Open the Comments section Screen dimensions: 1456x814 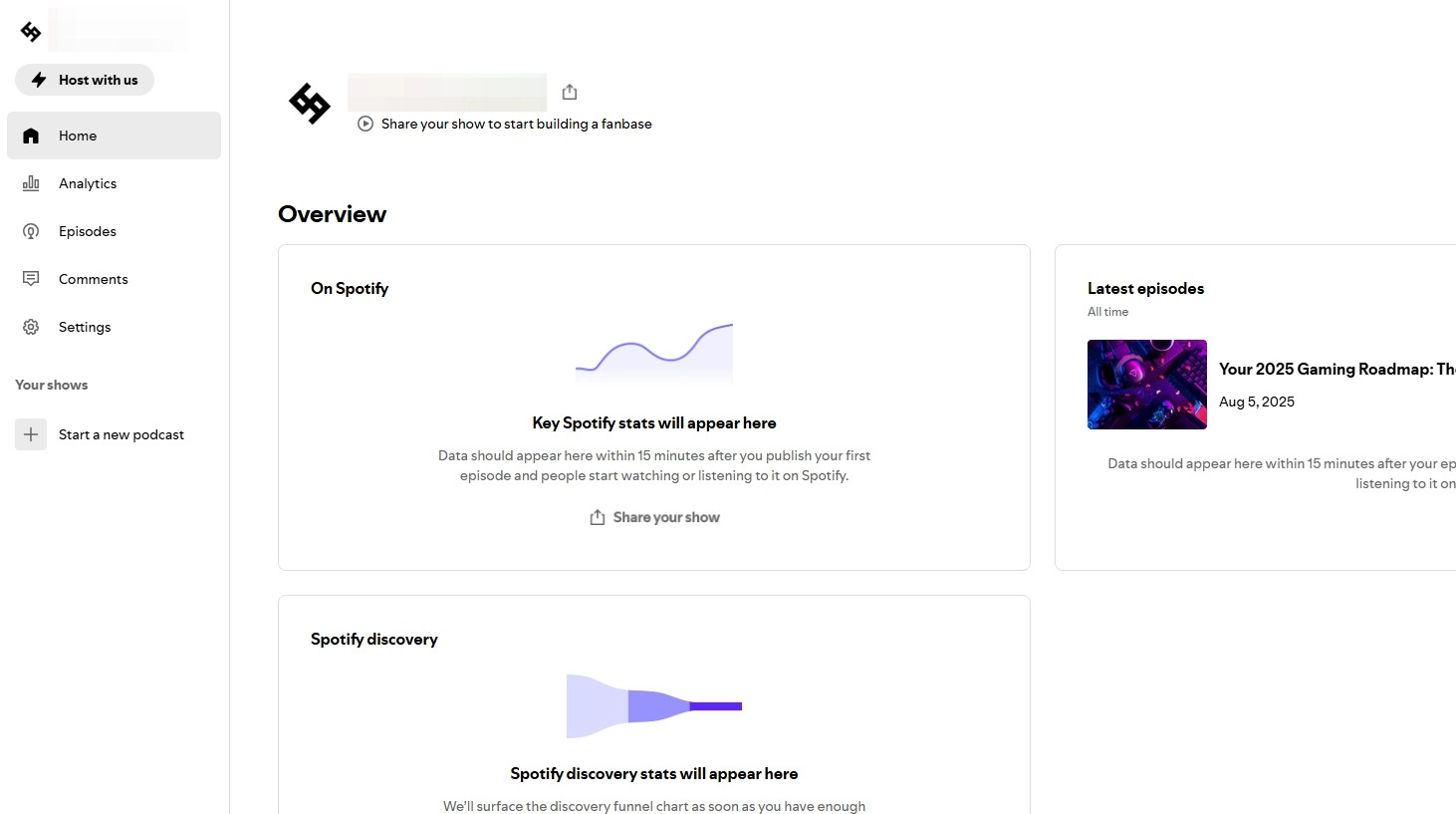tap(93, 279)
